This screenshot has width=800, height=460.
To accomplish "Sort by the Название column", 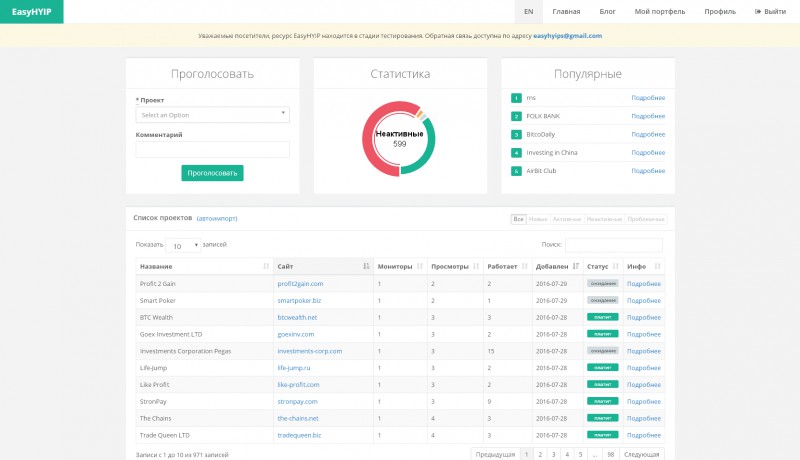I will pyautogui.click(x=204, y=266).
